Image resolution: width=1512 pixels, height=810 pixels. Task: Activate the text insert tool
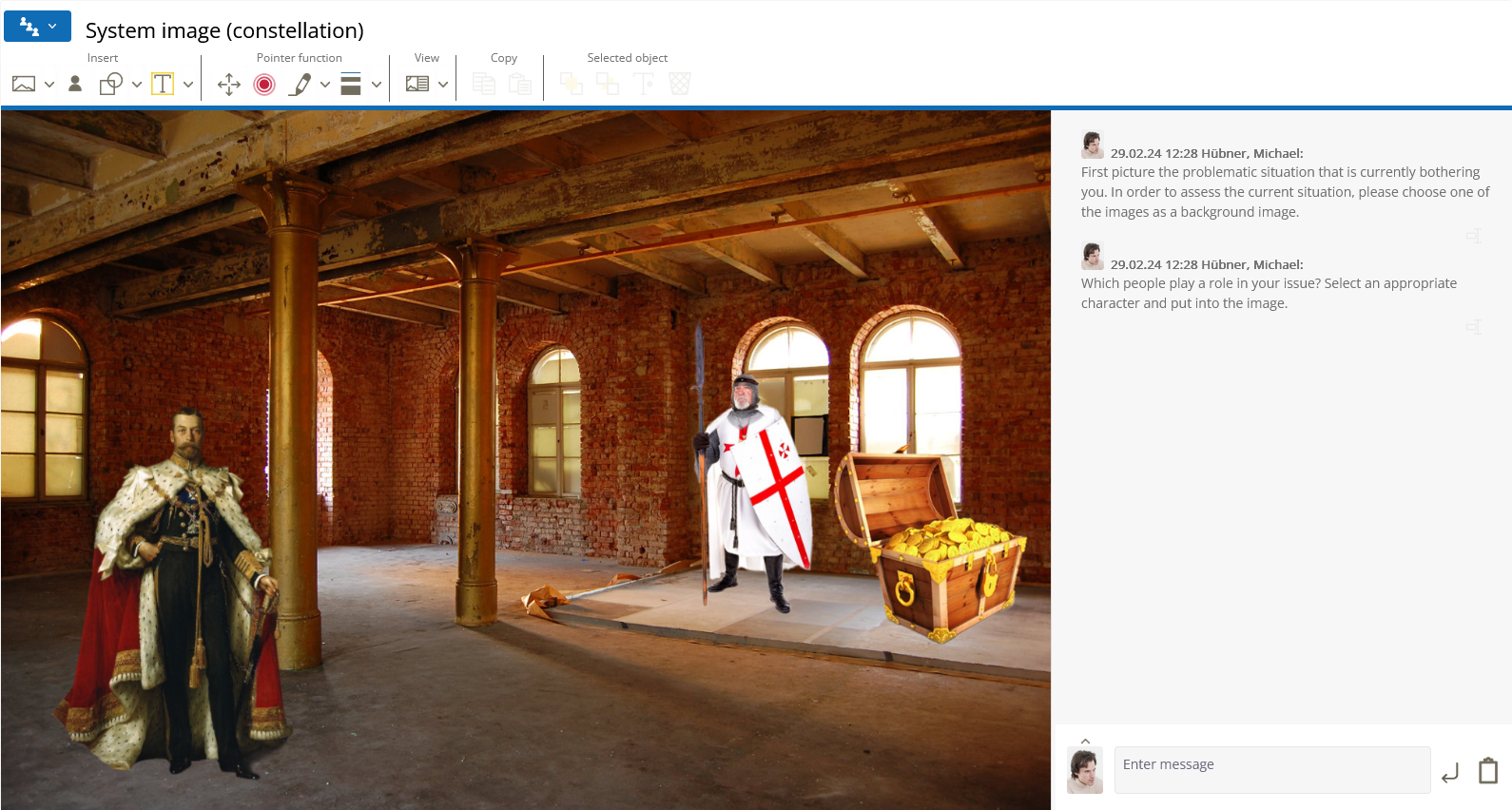click(163, 85)
